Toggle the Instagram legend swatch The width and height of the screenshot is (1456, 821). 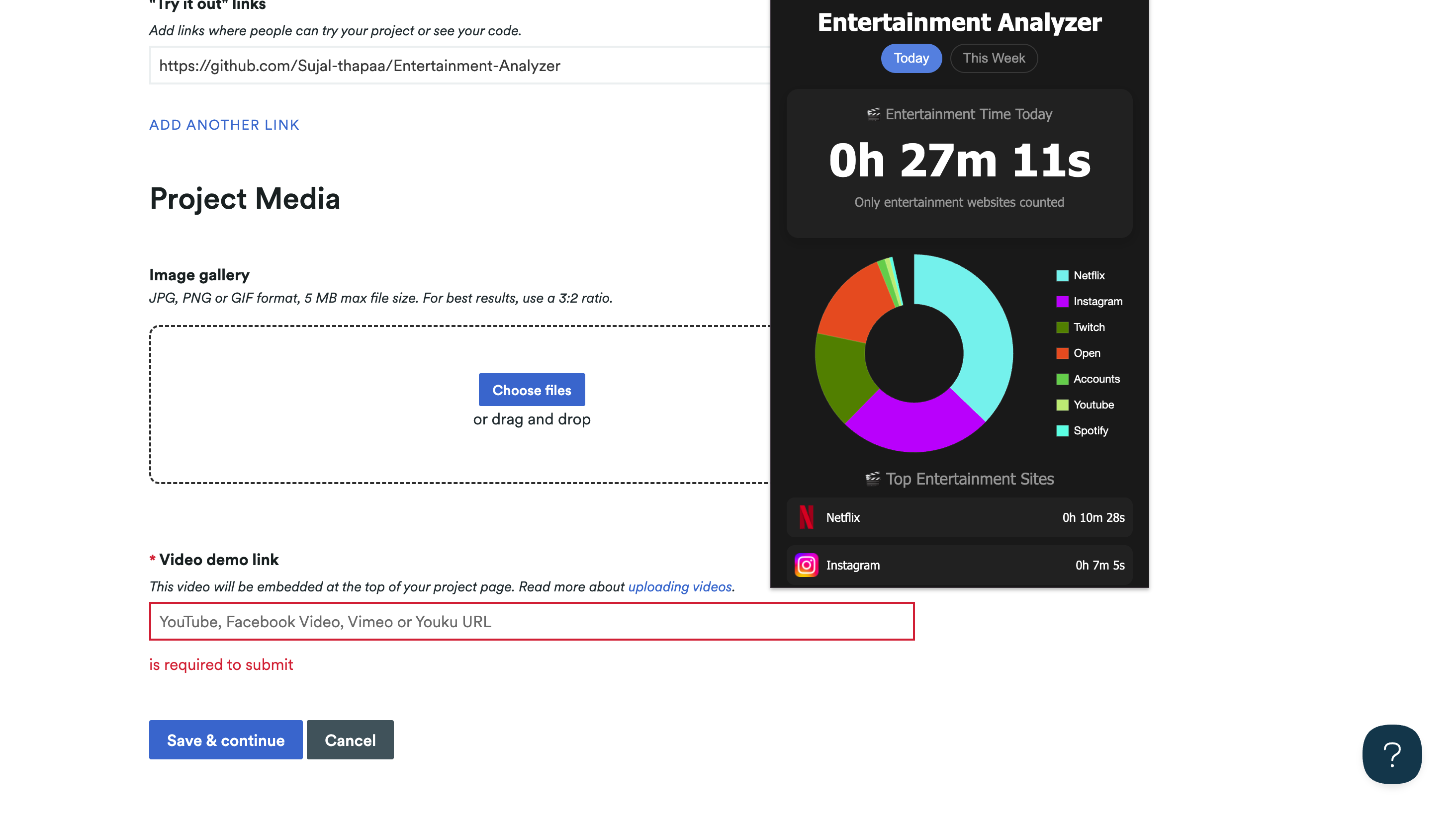(x=1062, y=301)
